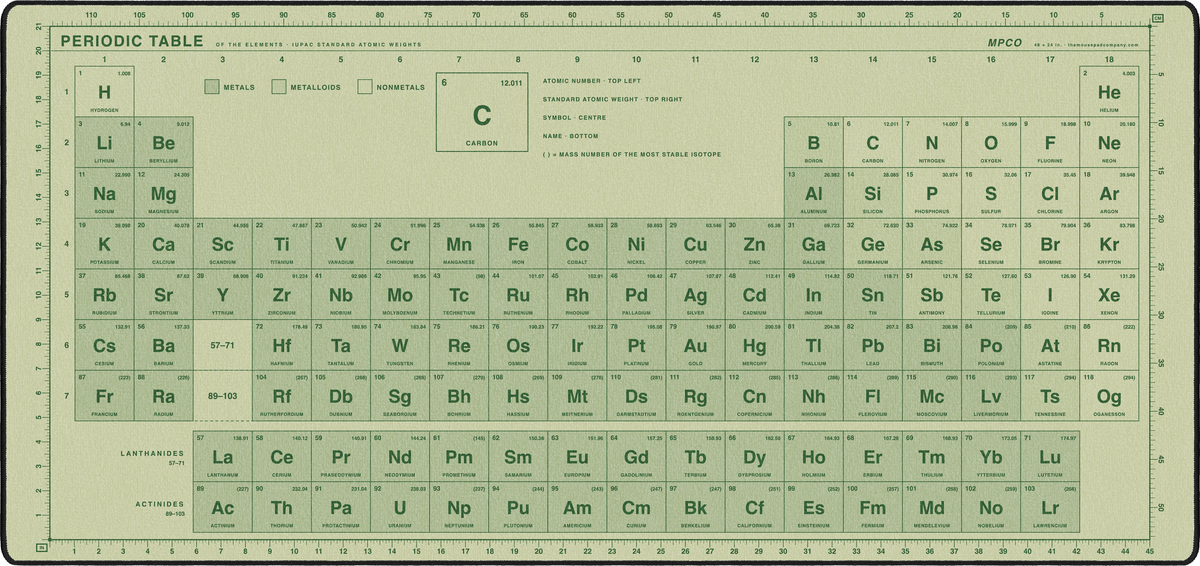Click the Periodic Table title
This screenshot has height=566, width=1200.
tap(131, 42)
